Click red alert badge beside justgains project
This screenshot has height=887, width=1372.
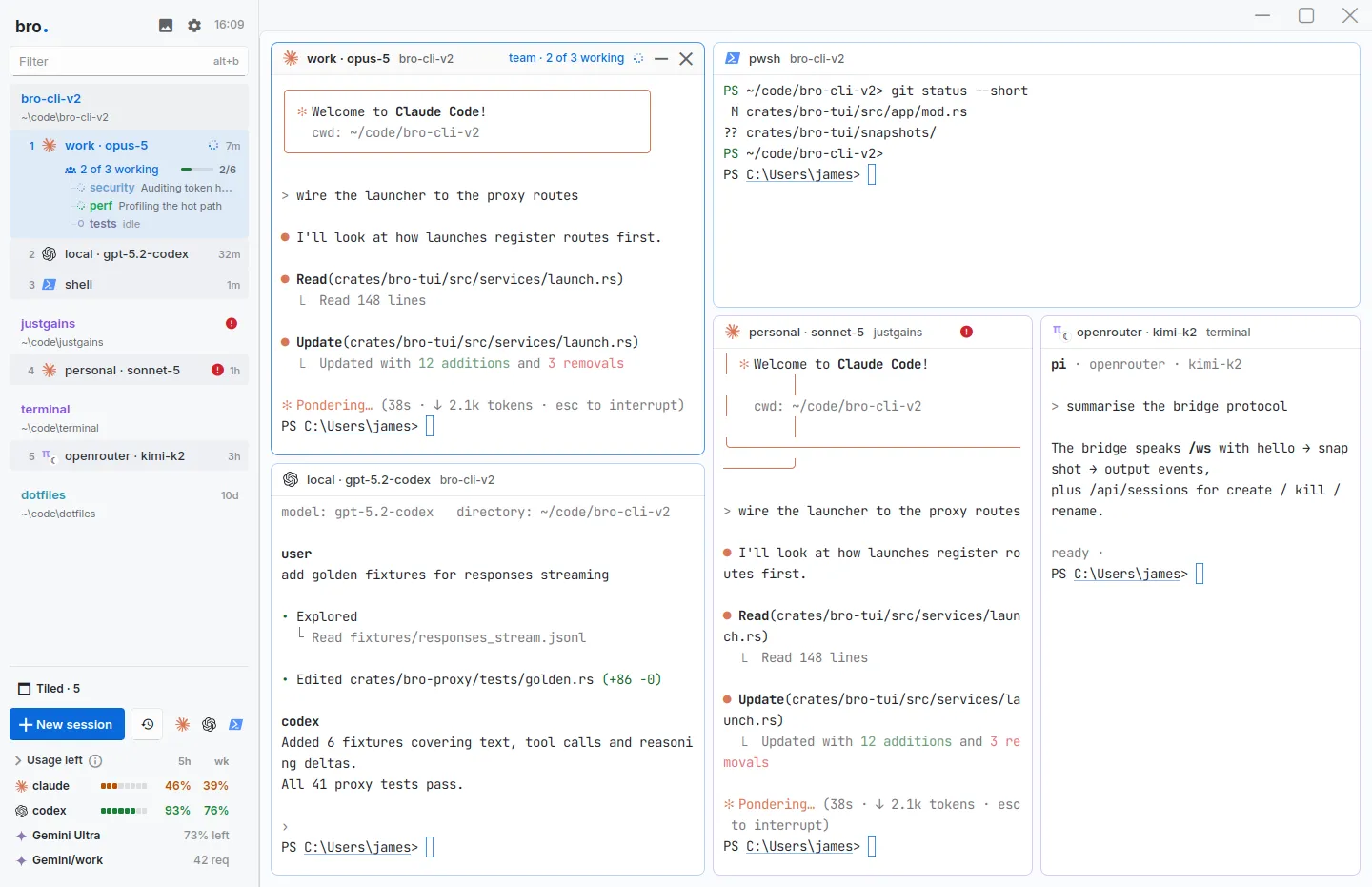coord(232,324)
